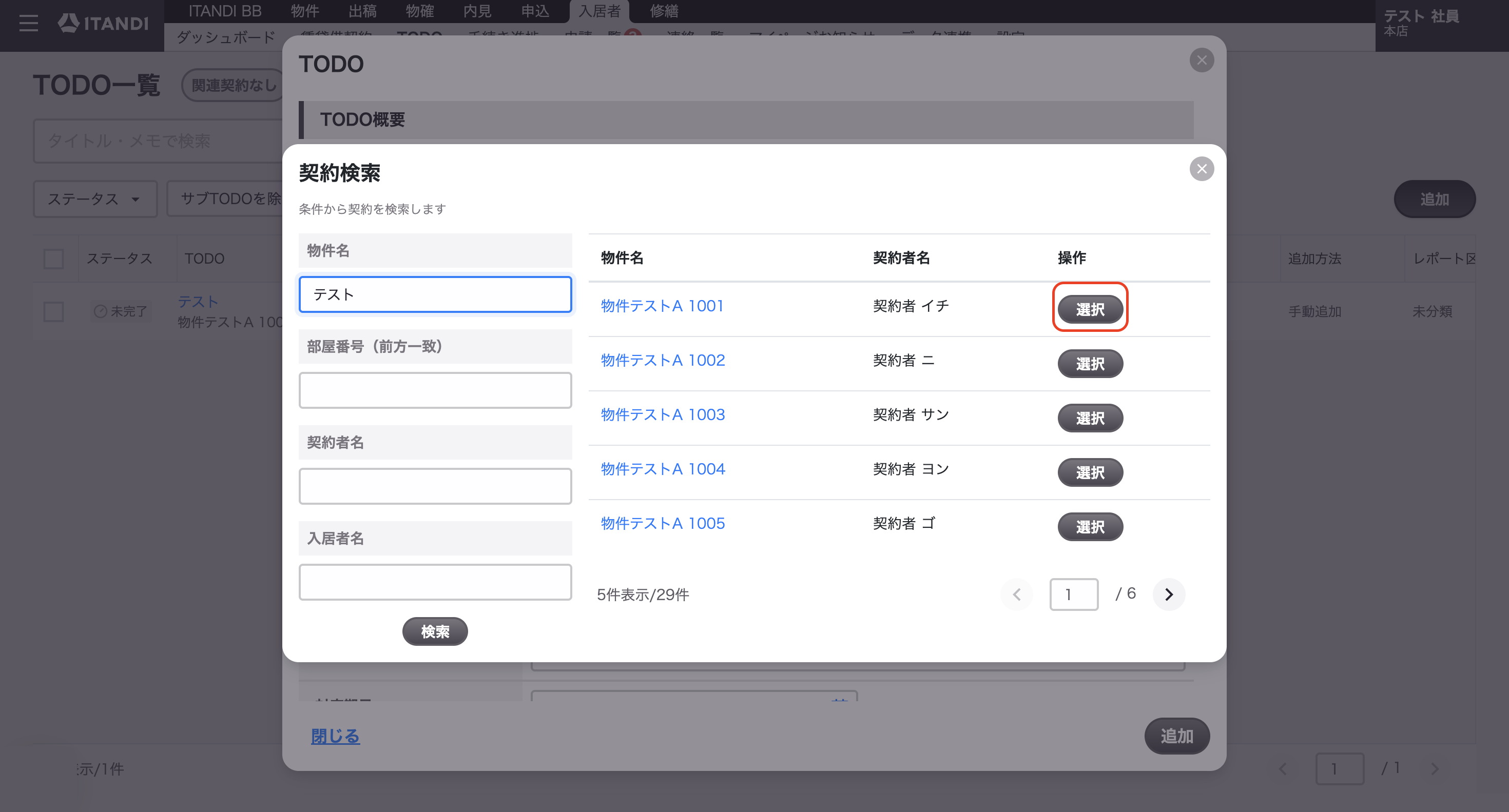Select contract 物件テストA 1001
The width and height of the screenshot is (1509, 812).
click(x=1090, y=309)
